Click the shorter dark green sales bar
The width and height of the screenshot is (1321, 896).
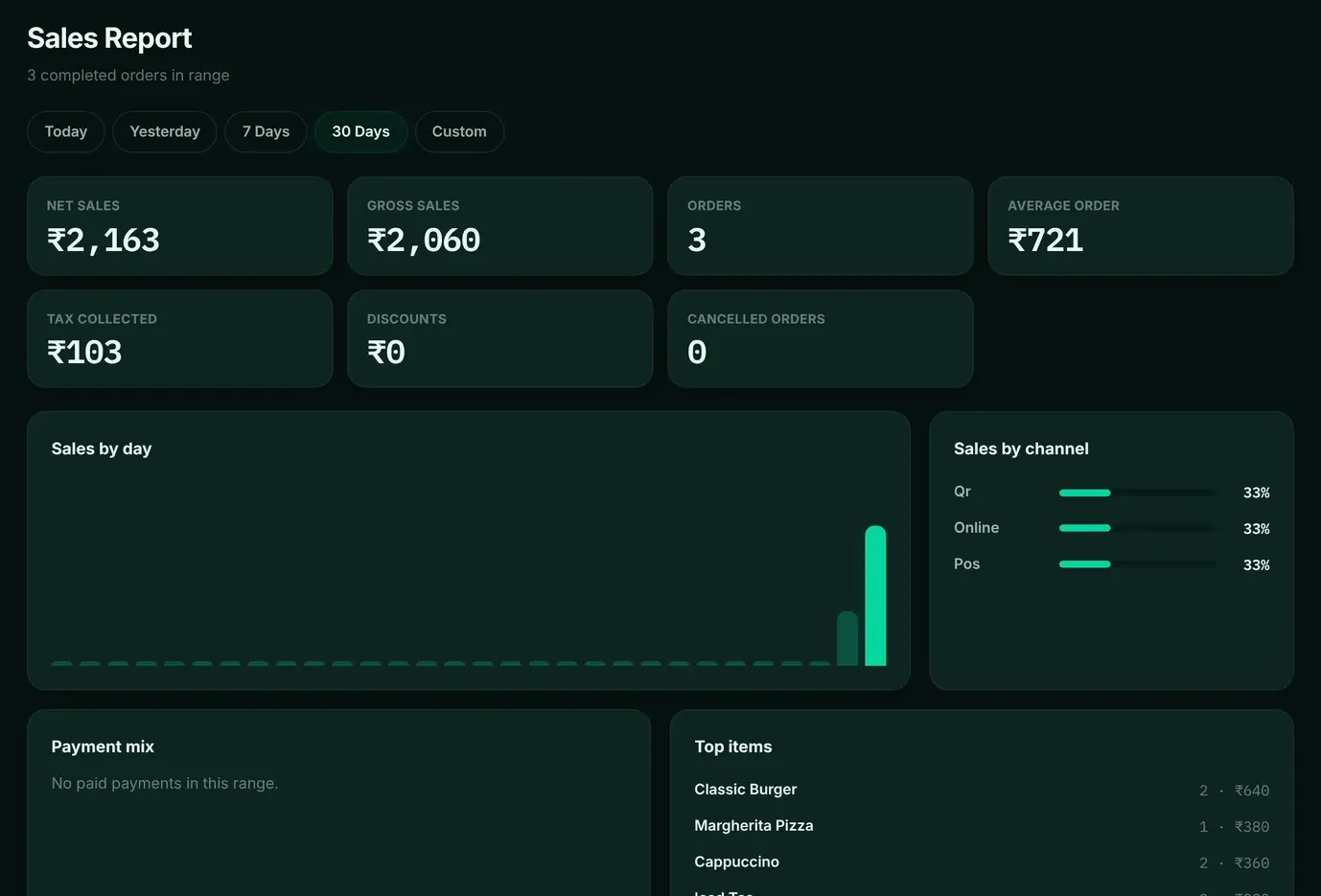[x=847, y=638]
